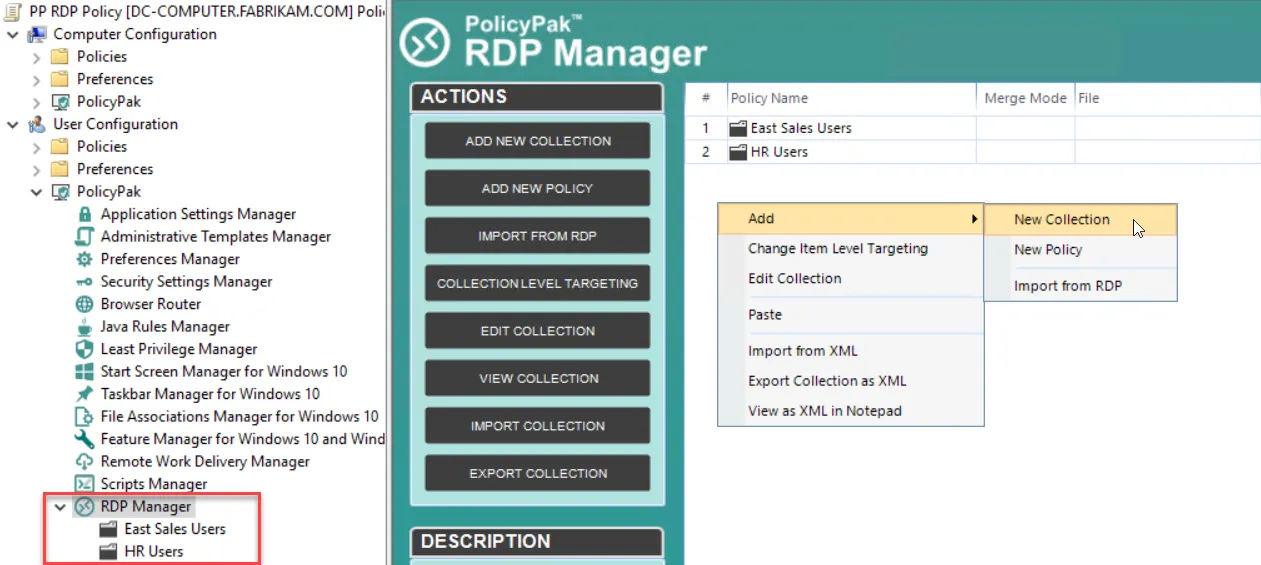The width and height of the screenshot is (1261, 565).
Task: Click the Feature Manager wrench icon
Action: (x=85, y=439)
